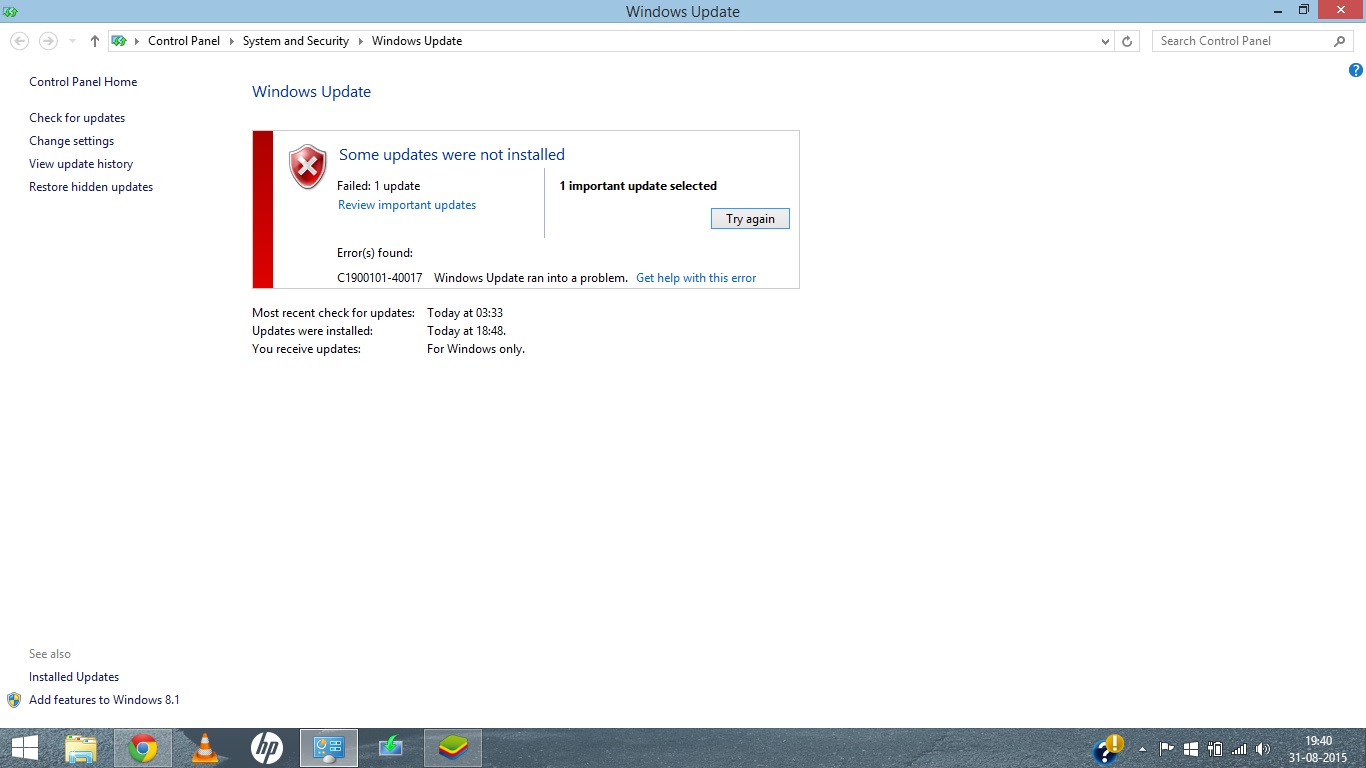This screenshot has height=768, width=1366.
Task: Expand chevron before Control Panel breadcrumb
Action: click(137, 41)
